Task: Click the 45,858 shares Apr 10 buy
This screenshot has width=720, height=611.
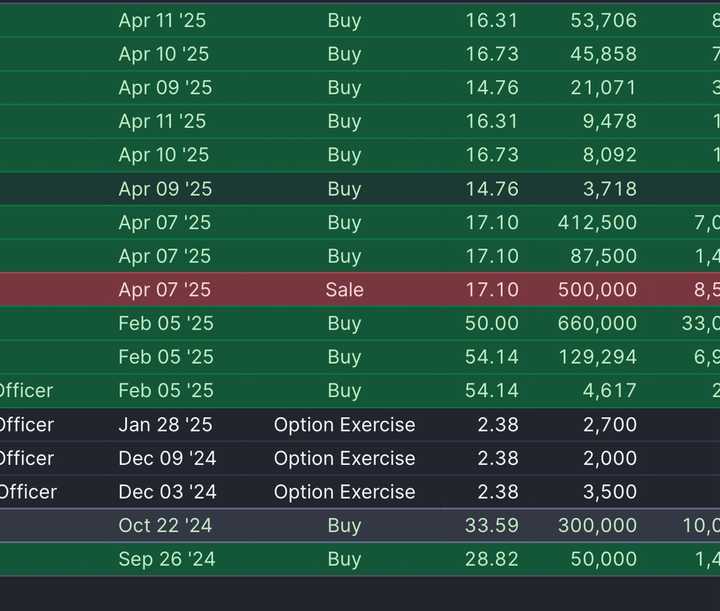Action: (360, 54)
